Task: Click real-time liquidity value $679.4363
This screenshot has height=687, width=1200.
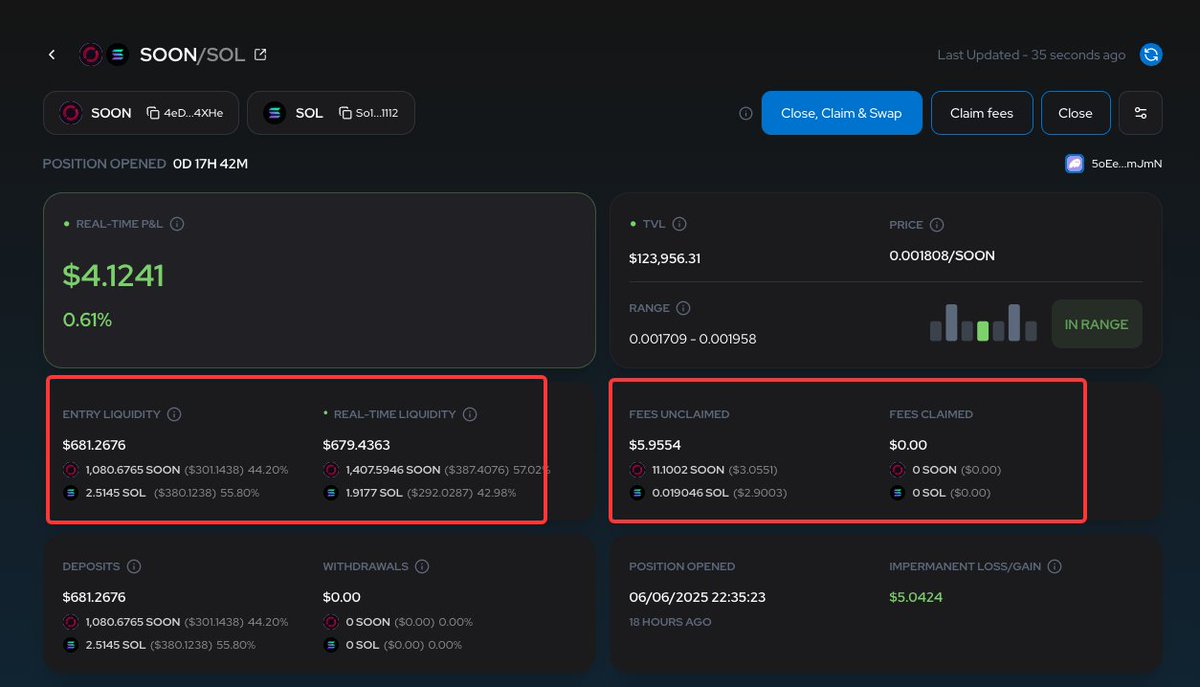Action: coord(356,445)
